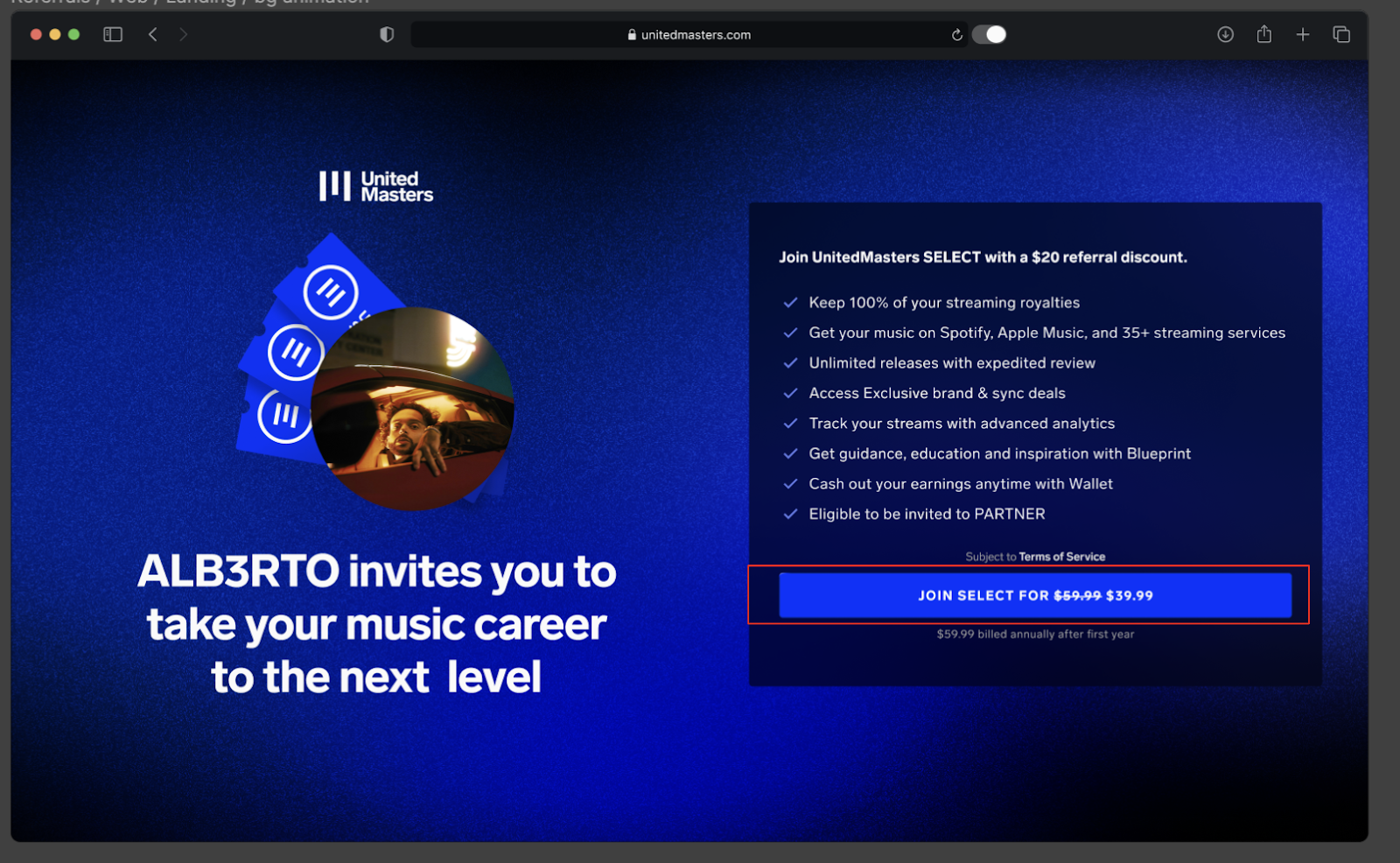Screen dimensions: 1400x863
Task: Click checkmark beside Unlimited releases
Action: [x=790, y=363]
